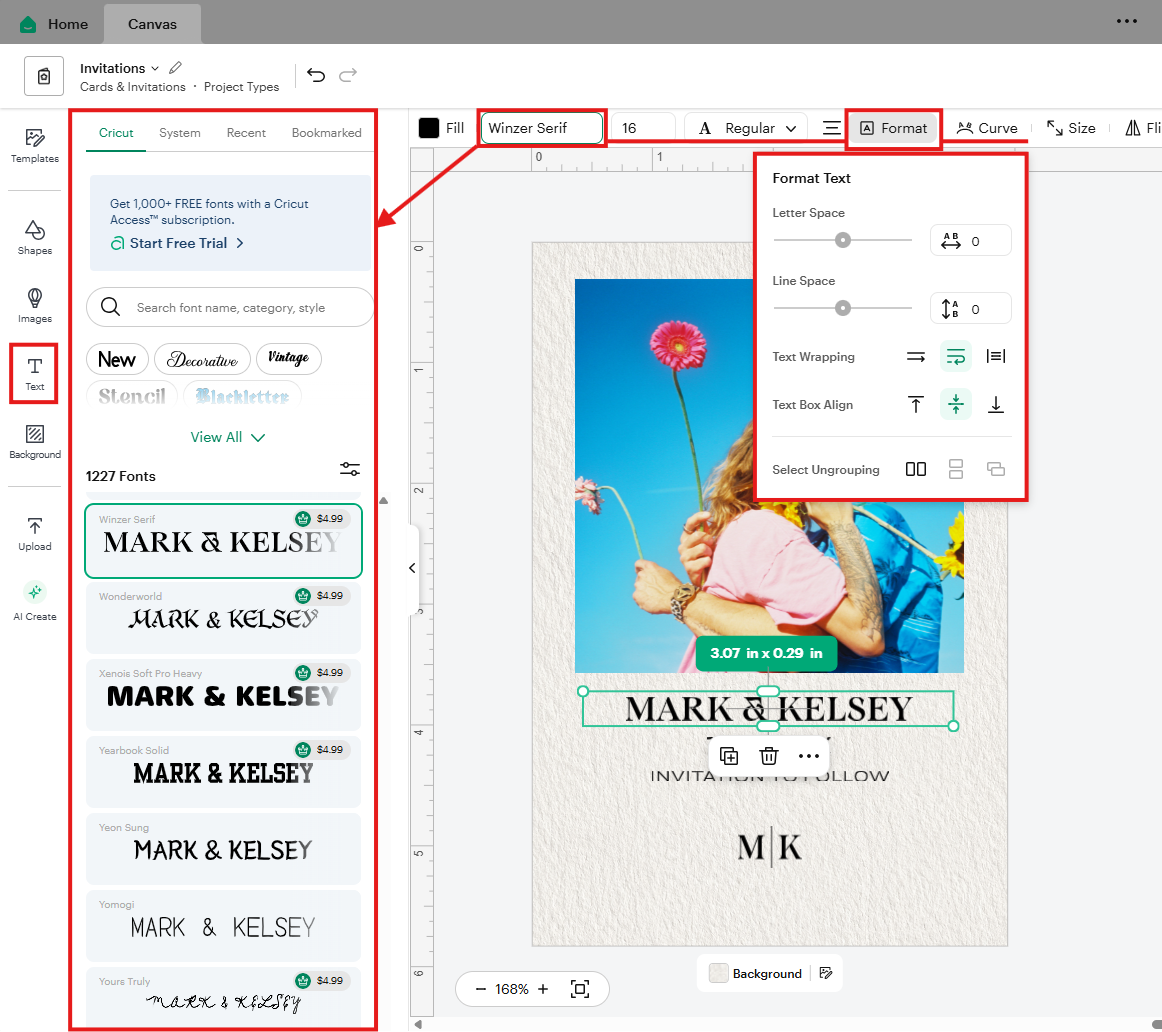Click the project clipboard icon button
Viewport: 1162px width, 1032px height.
44,76
